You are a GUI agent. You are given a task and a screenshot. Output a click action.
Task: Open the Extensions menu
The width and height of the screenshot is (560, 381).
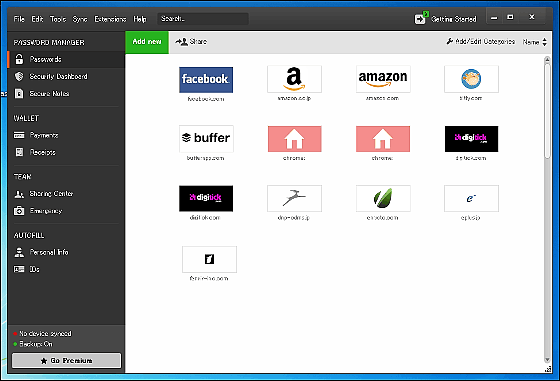(110, 19)
